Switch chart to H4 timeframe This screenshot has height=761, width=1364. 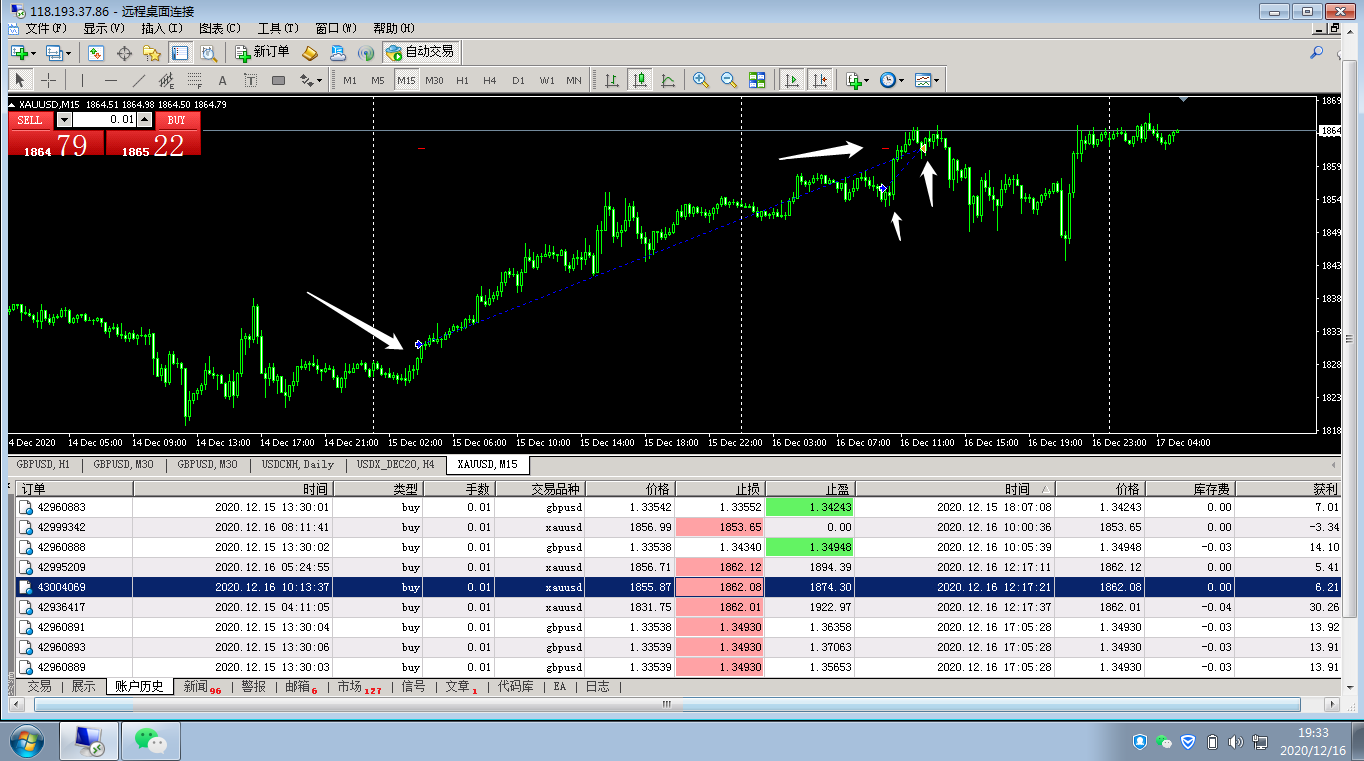click(490, 80)
